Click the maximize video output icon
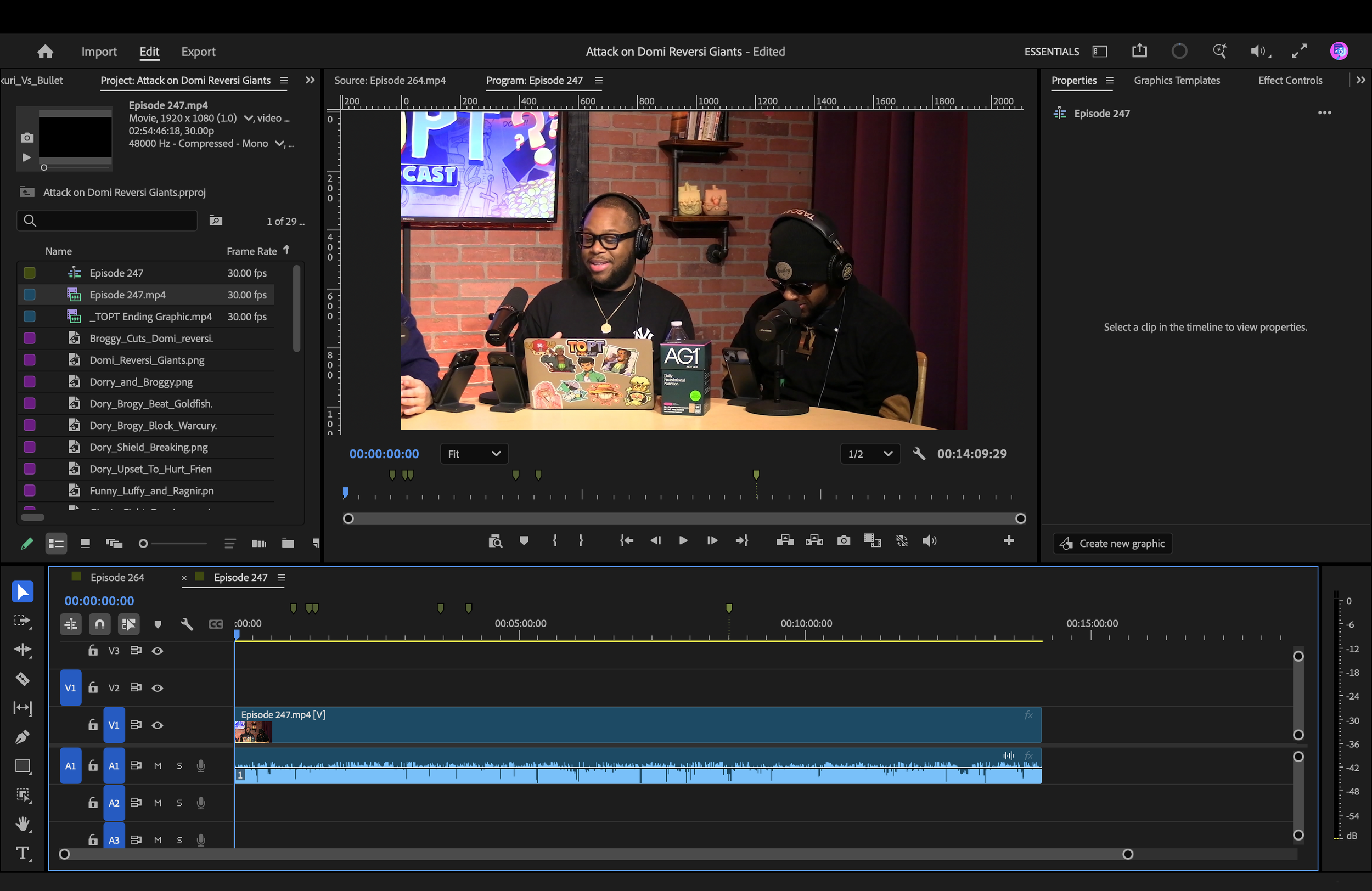This screenshot has width=1372, height=891. coord(1300,50)
